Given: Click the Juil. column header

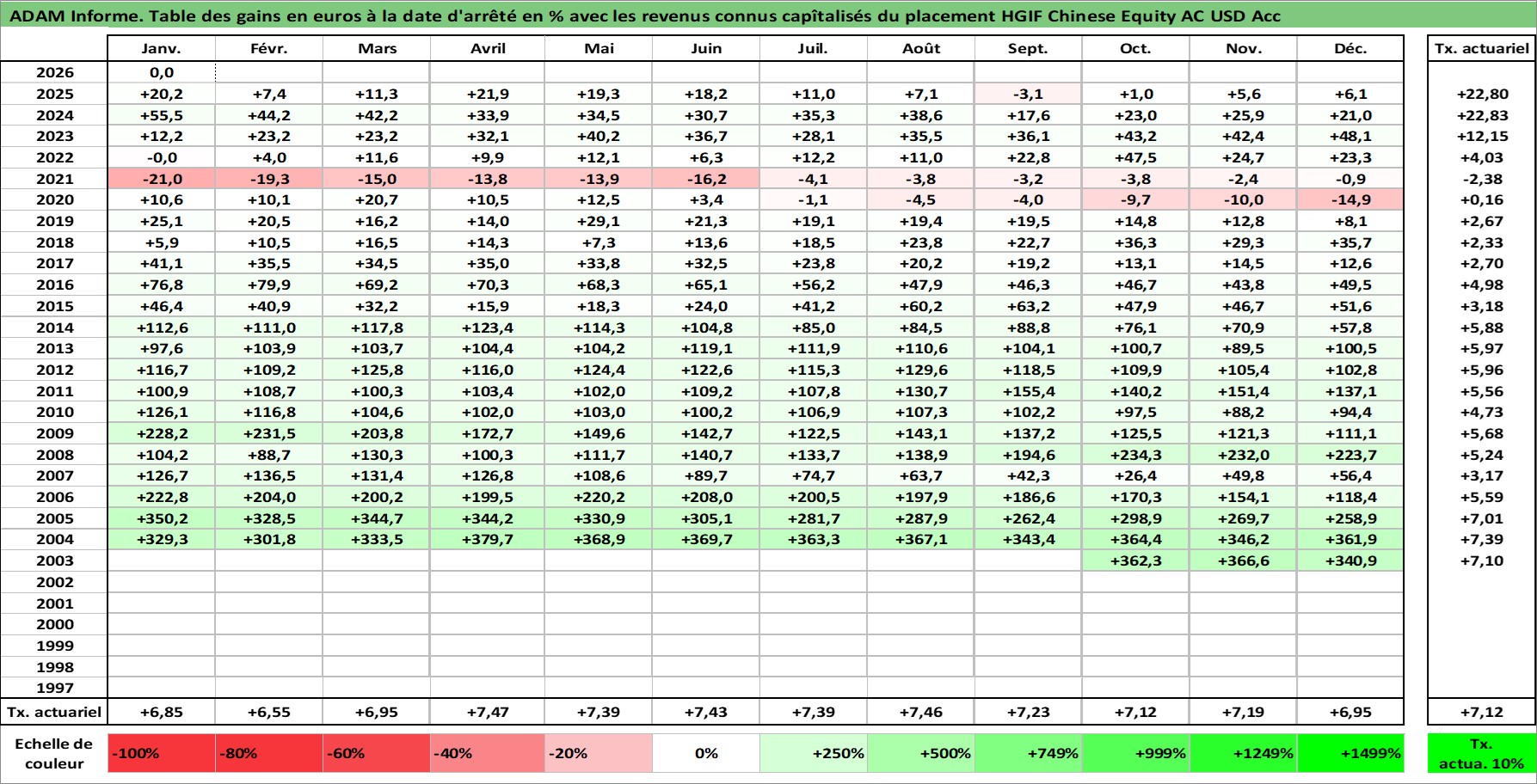Looking at the screenshot, I should point(814,49).
